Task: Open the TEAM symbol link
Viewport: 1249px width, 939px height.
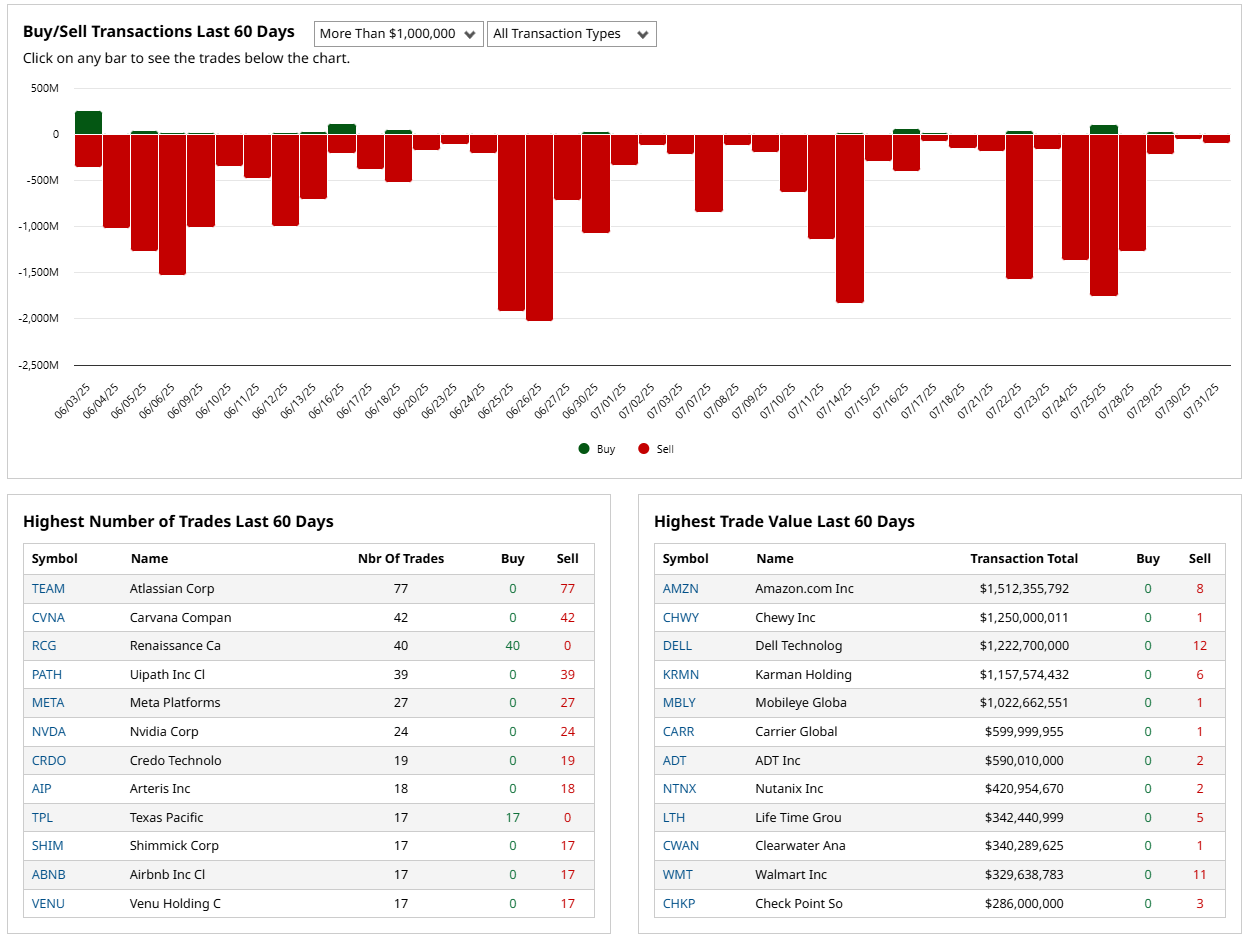Action: tap(47, 589)
